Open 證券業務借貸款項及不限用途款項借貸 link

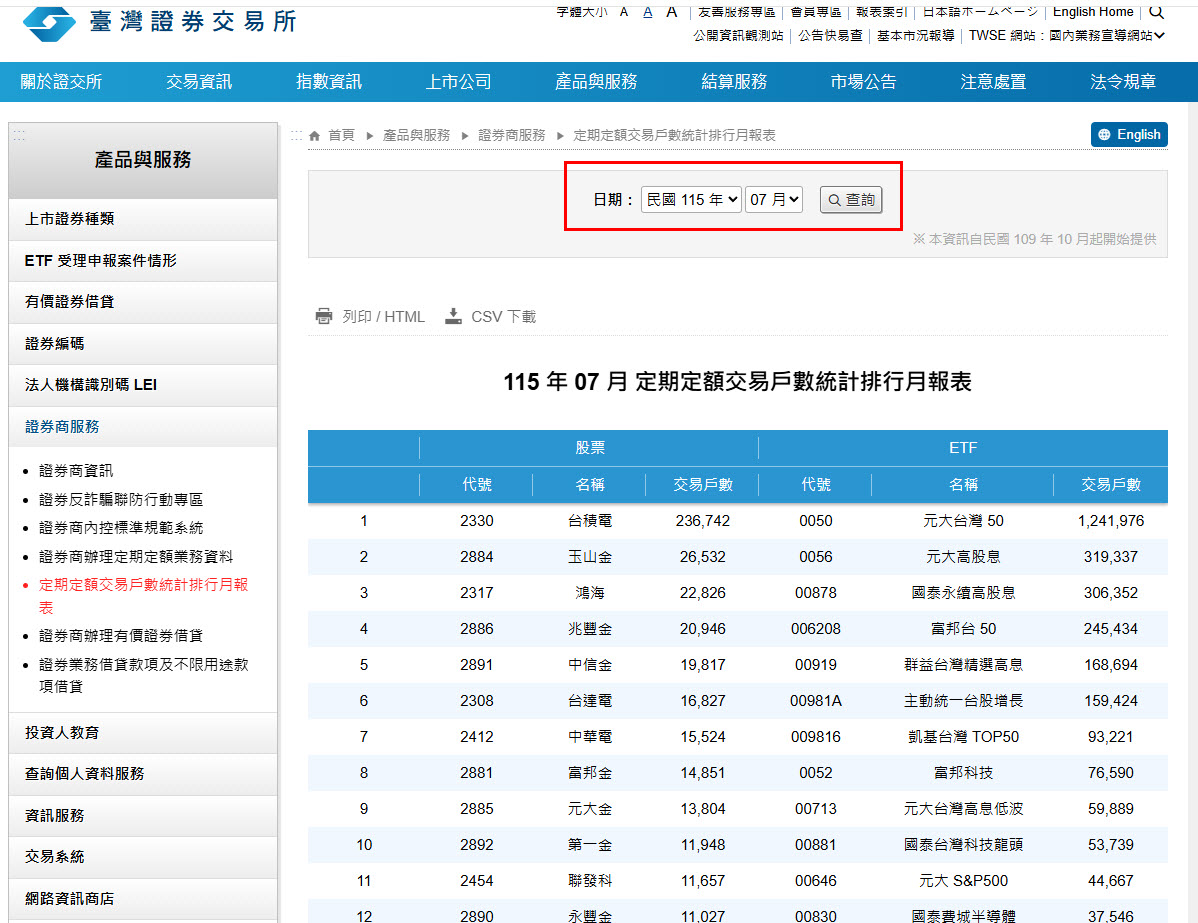(144, 675)
